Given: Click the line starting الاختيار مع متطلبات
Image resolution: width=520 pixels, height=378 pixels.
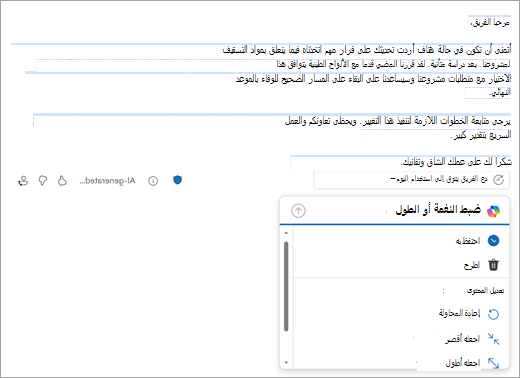Looking at the screenshot, I should click(373, 79).
